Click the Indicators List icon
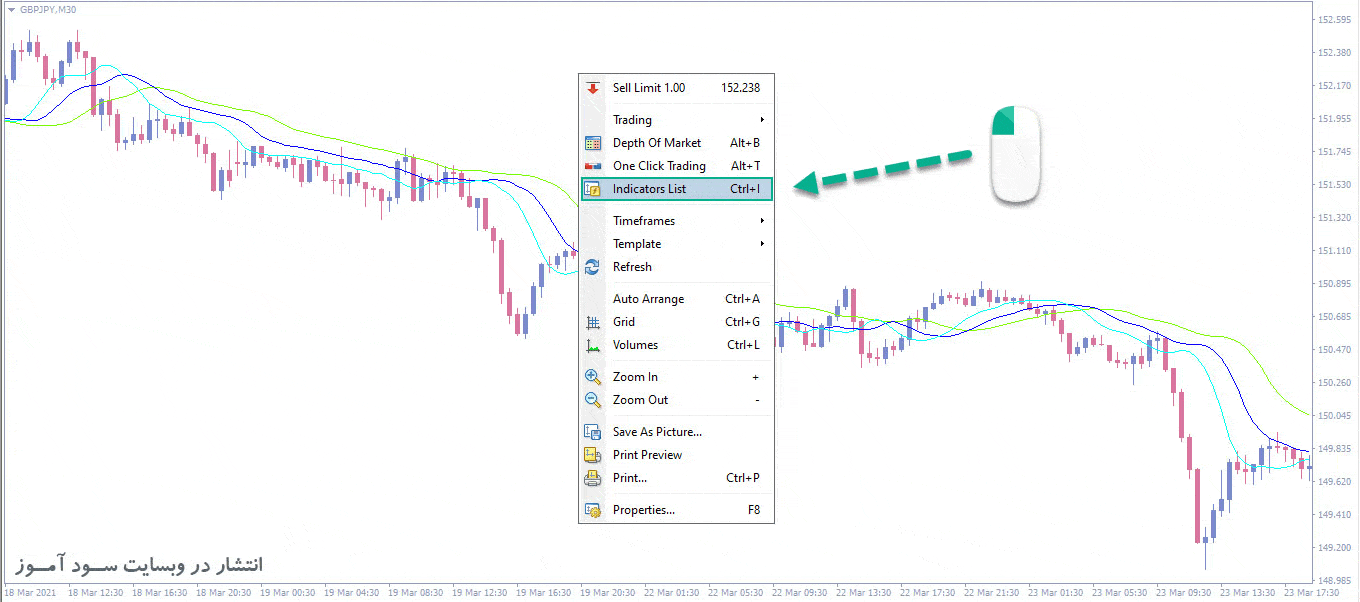The image size is (1360, 602). tap(593, 189)
